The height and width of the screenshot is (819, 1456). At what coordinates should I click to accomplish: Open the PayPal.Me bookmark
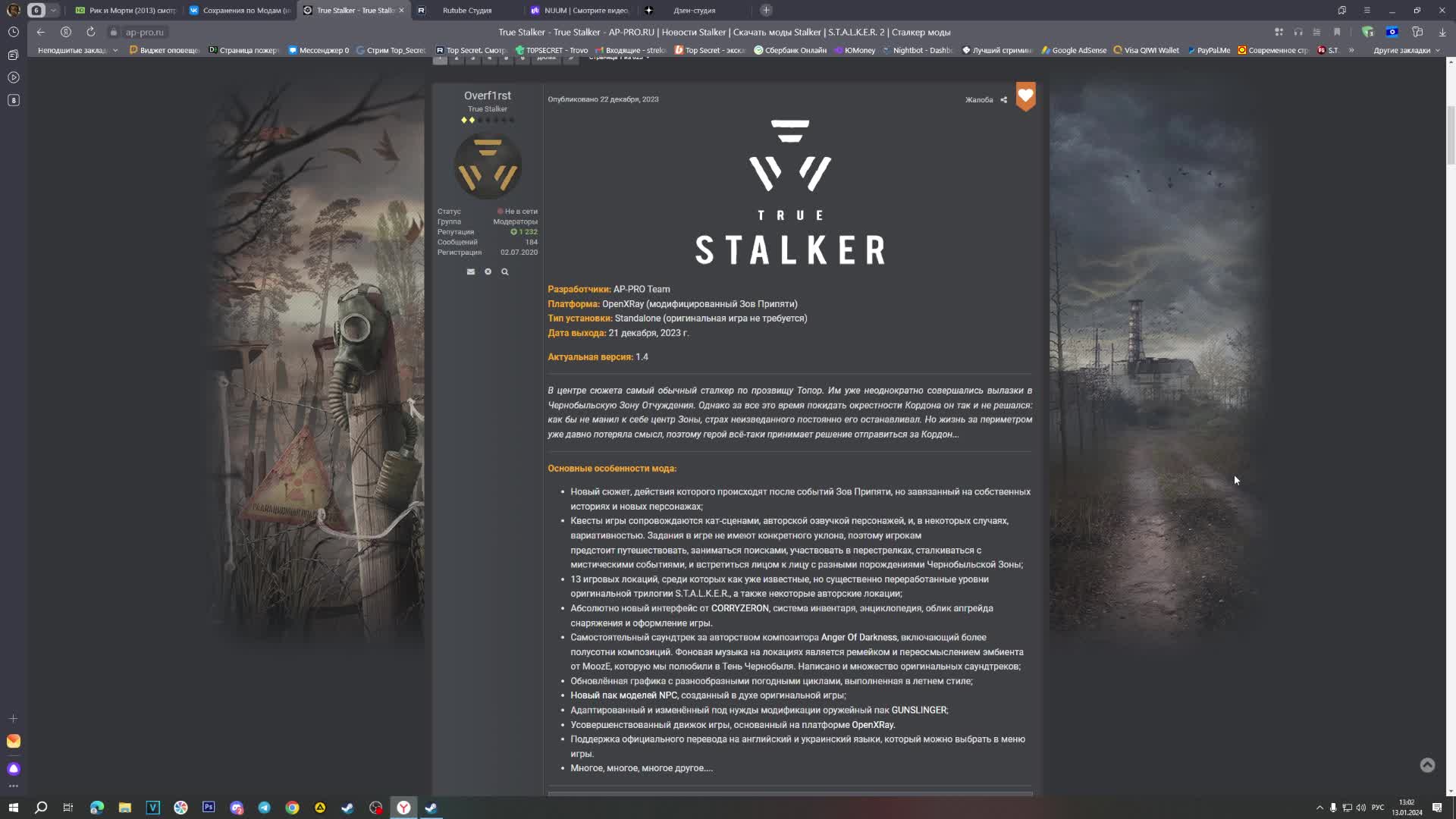click(1209, 50)
